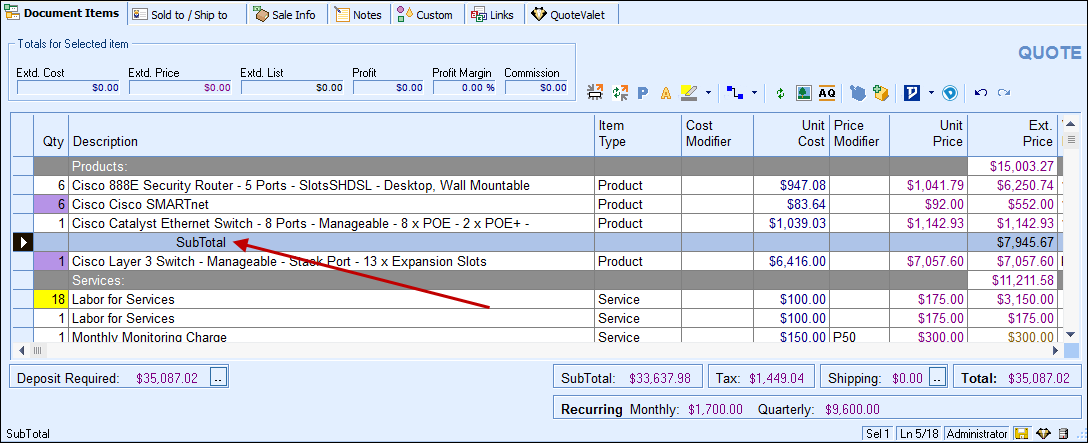The height and width of the screenshot is (443, 1088).
Task: Click the orange A font toolbar icon
Action: (665, 93)
